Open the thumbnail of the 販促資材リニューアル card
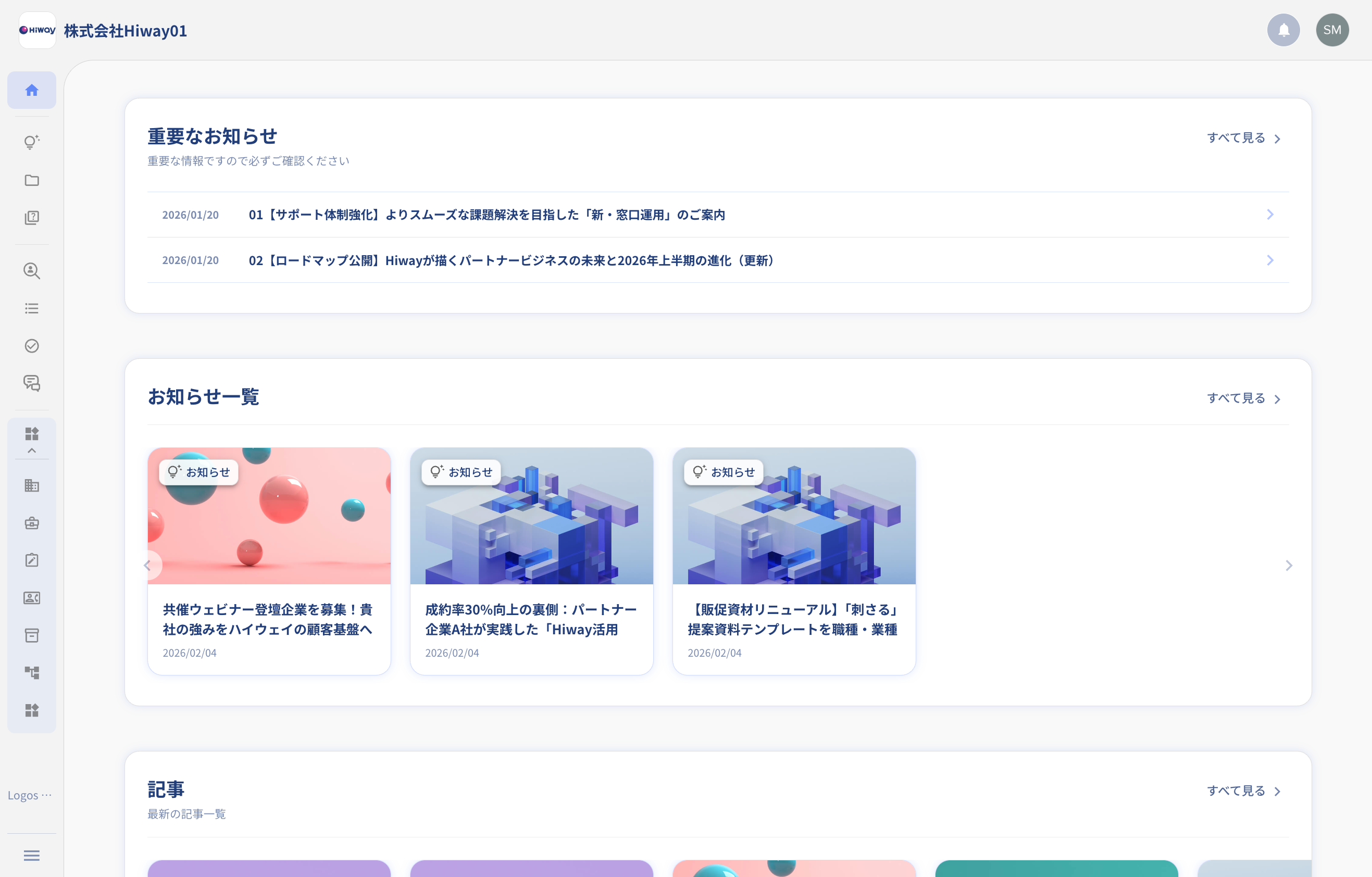This screenshot has width=1372, height=877. [794, 516]
